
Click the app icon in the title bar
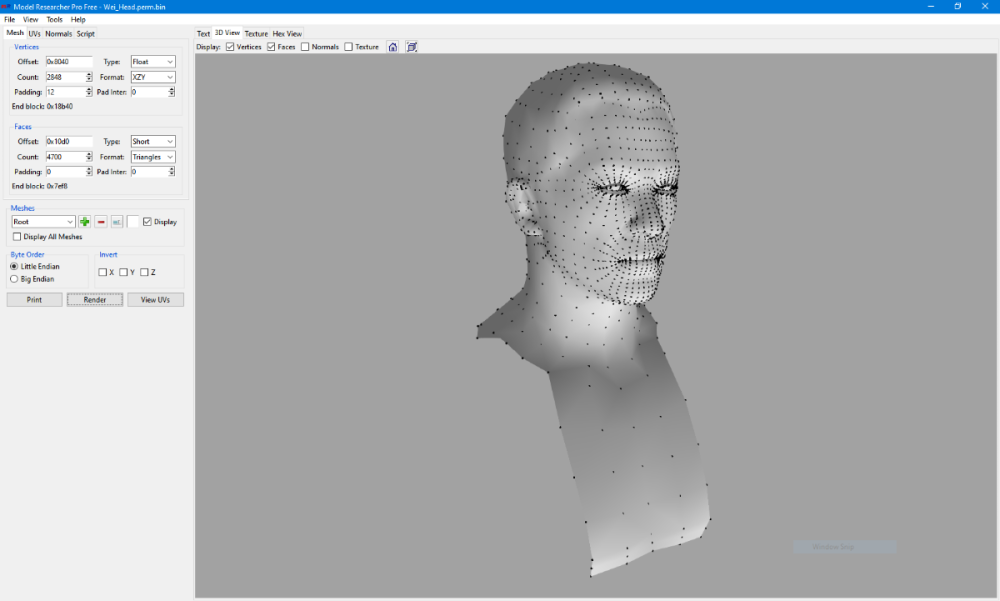click(x=6, y=6)
